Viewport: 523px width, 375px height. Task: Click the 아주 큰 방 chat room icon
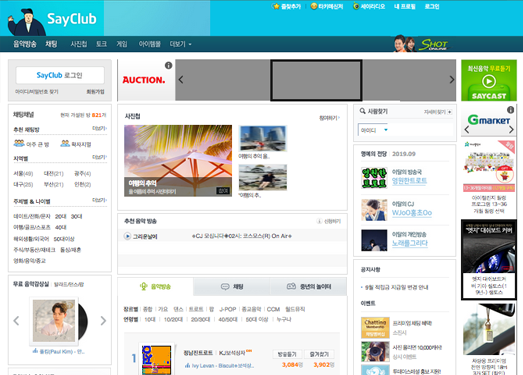pos(19,143)
